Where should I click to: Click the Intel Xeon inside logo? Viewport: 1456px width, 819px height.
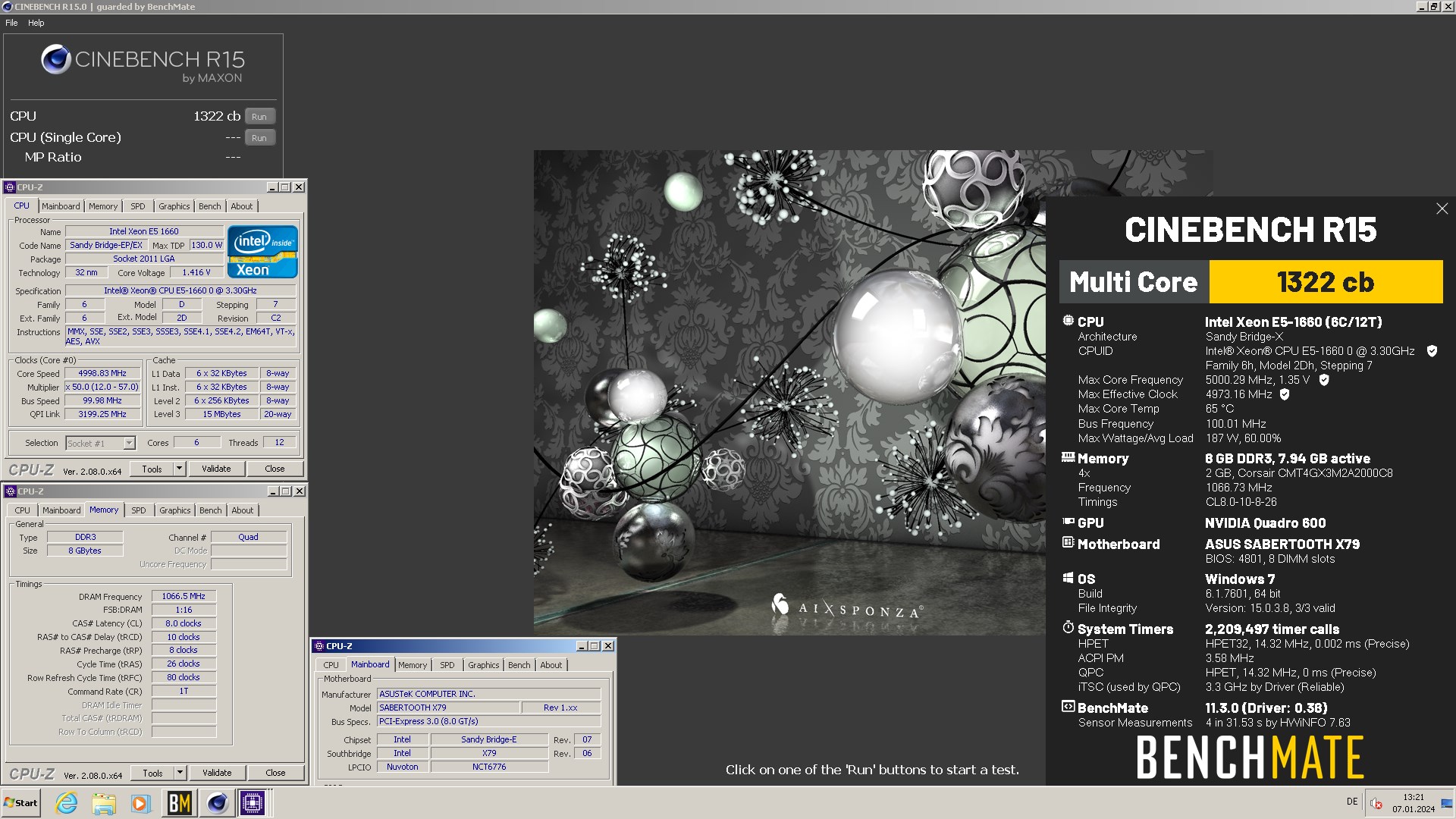pos(262,252)
